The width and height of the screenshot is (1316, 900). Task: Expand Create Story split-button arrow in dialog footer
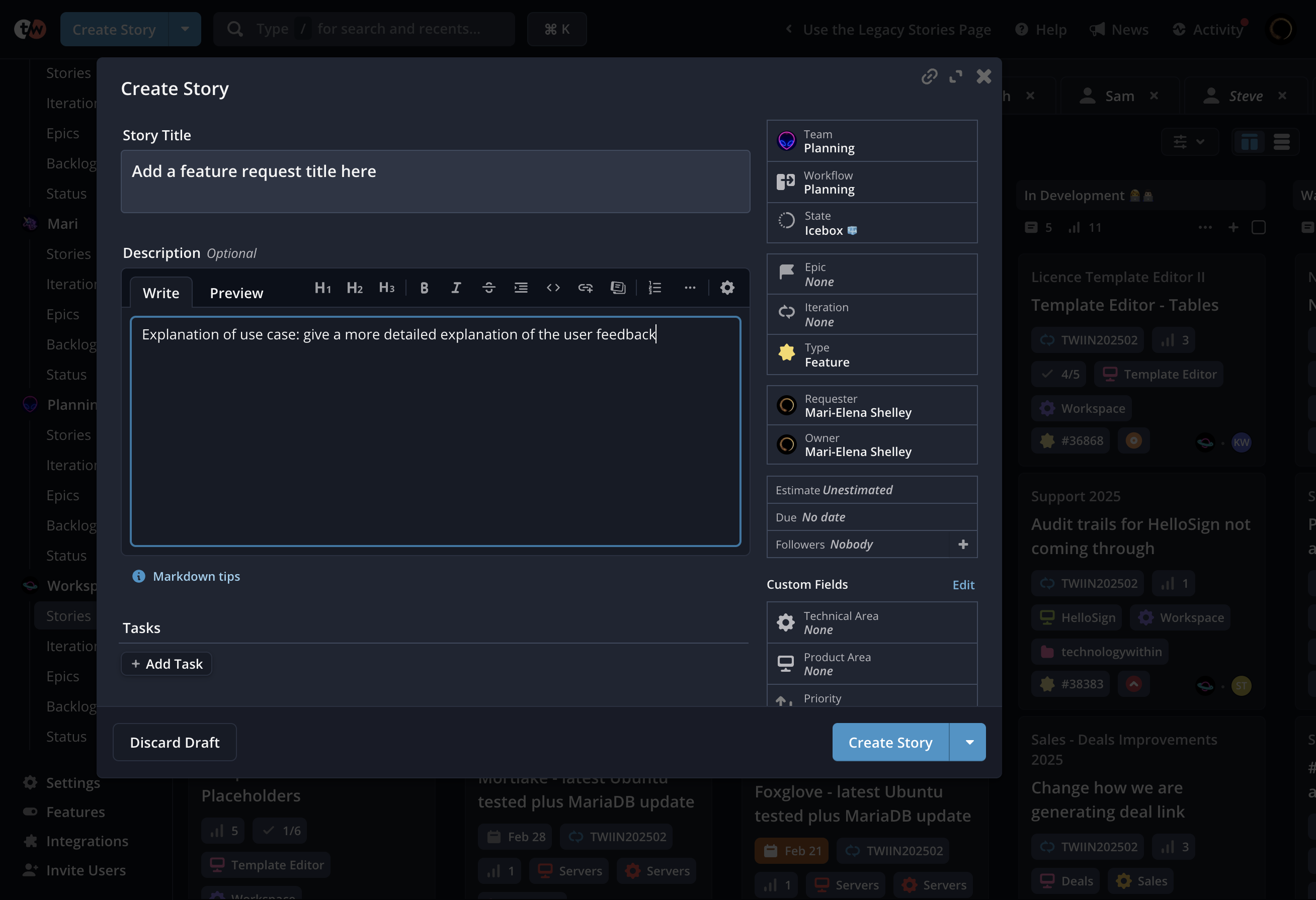969,742
